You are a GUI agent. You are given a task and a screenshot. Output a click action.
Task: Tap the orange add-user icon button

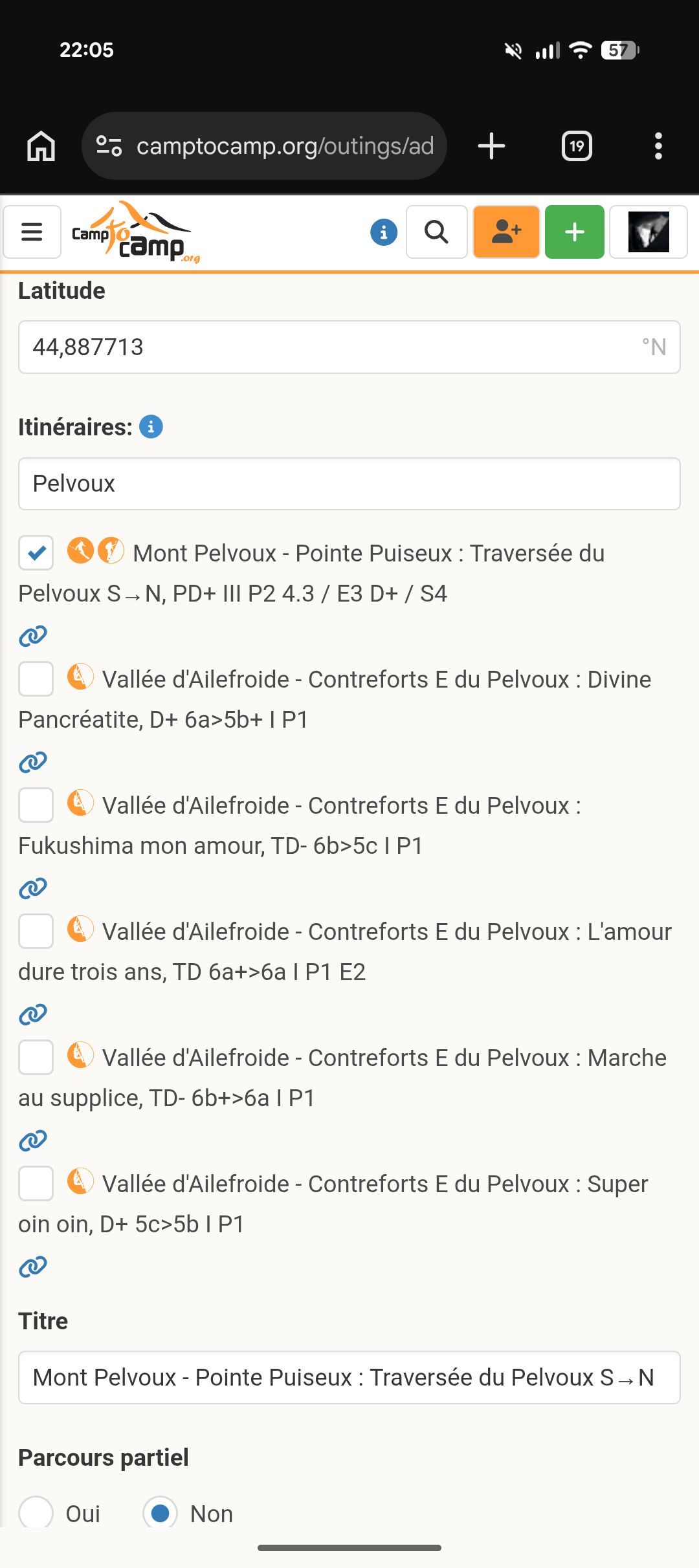(506, 232)
